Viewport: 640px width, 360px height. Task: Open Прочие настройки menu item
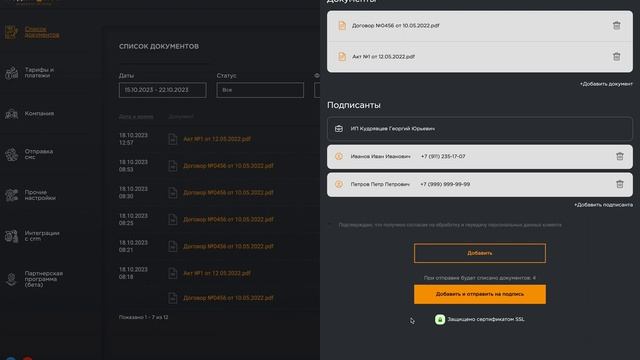pyautogui.click(x=40, y=195)
